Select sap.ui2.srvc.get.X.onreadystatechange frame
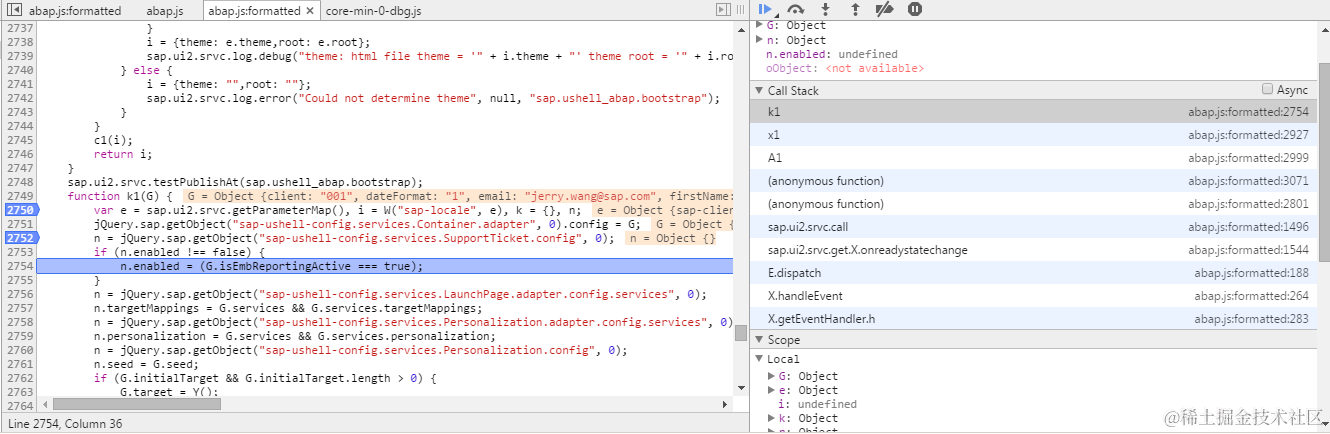 click(1034, 250)
